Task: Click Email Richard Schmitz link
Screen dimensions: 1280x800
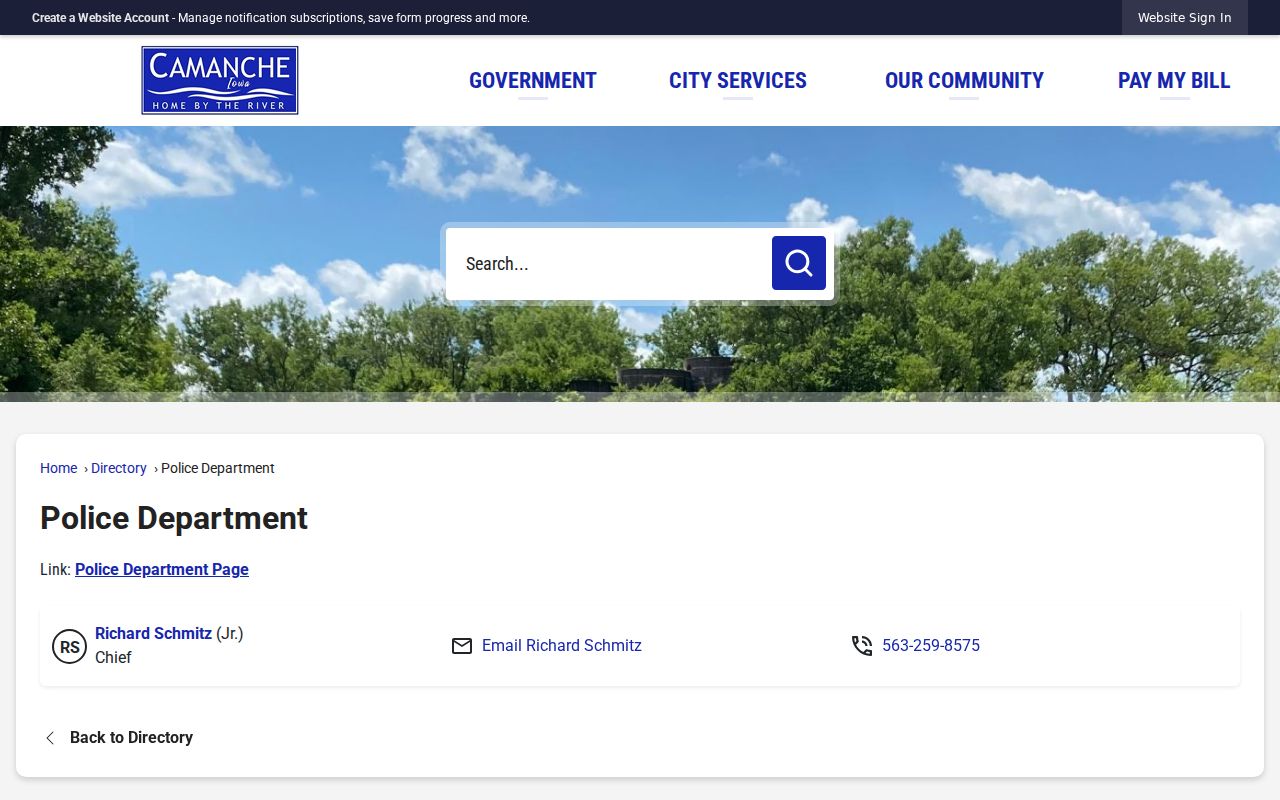Action: (562, 646)
